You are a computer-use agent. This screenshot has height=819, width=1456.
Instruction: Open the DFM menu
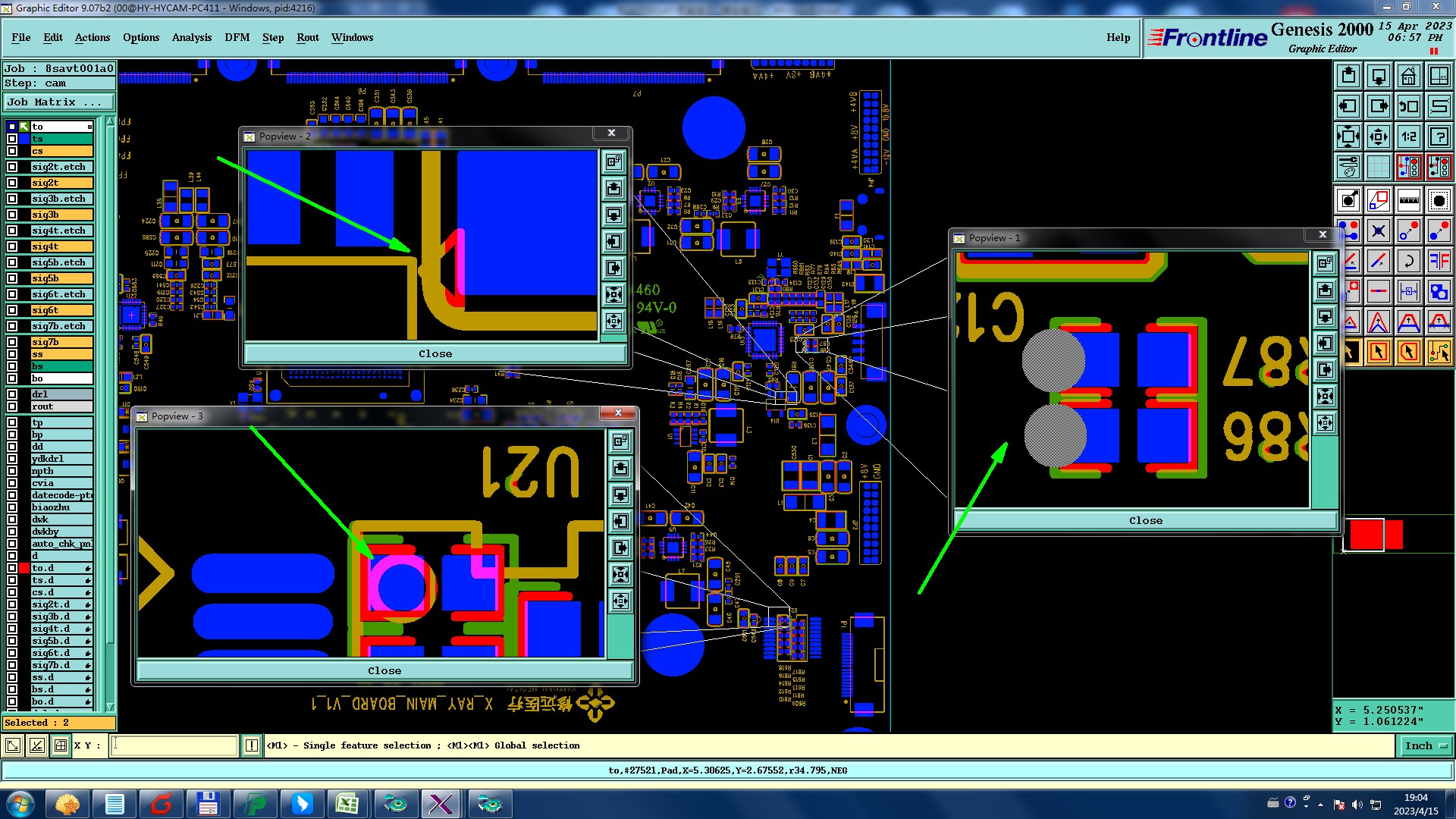click(237, 37)
